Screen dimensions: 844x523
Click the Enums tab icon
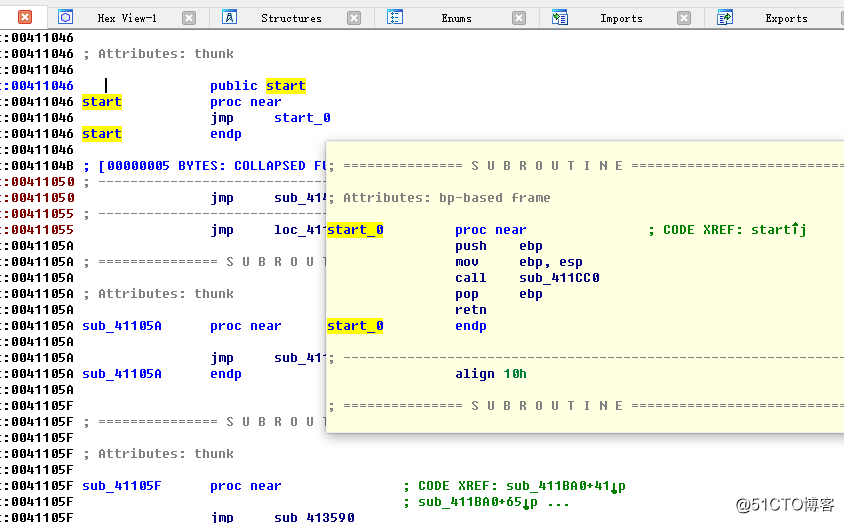(395, 18)
